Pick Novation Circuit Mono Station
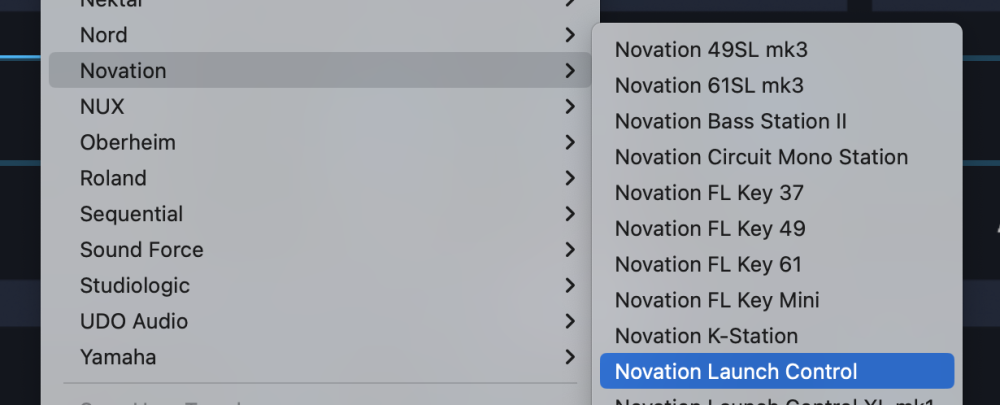Viewport: 1000px width, 405px height. coord(761,157)
